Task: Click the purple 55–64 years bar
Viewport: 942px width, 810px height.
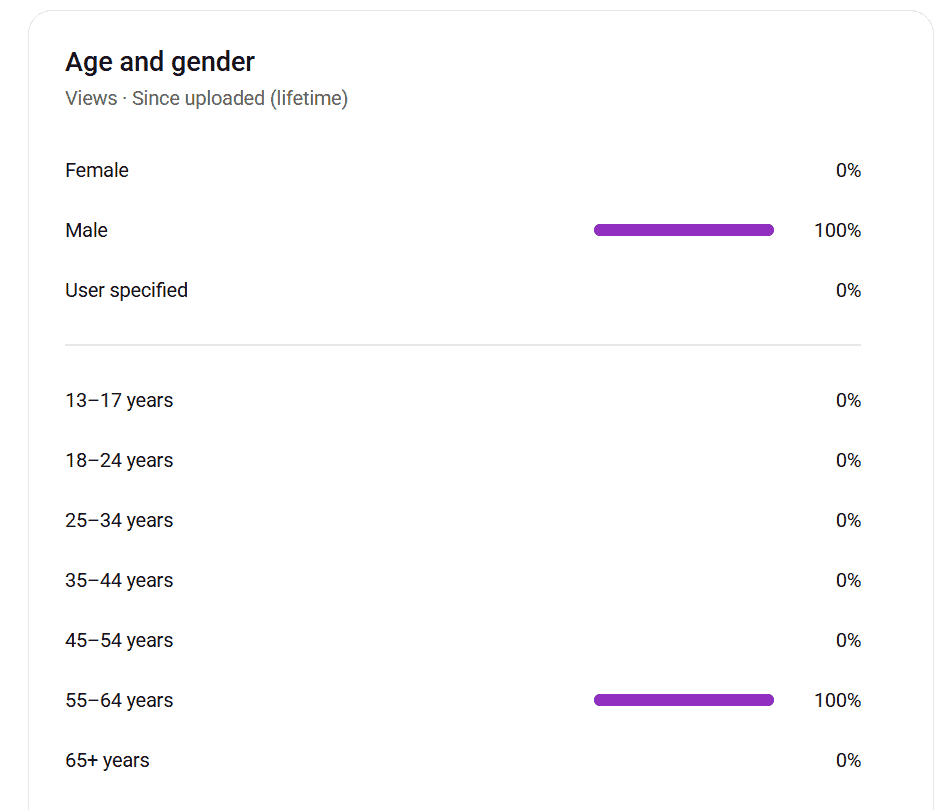Action: pyautogui.click(x=684, y=700)
